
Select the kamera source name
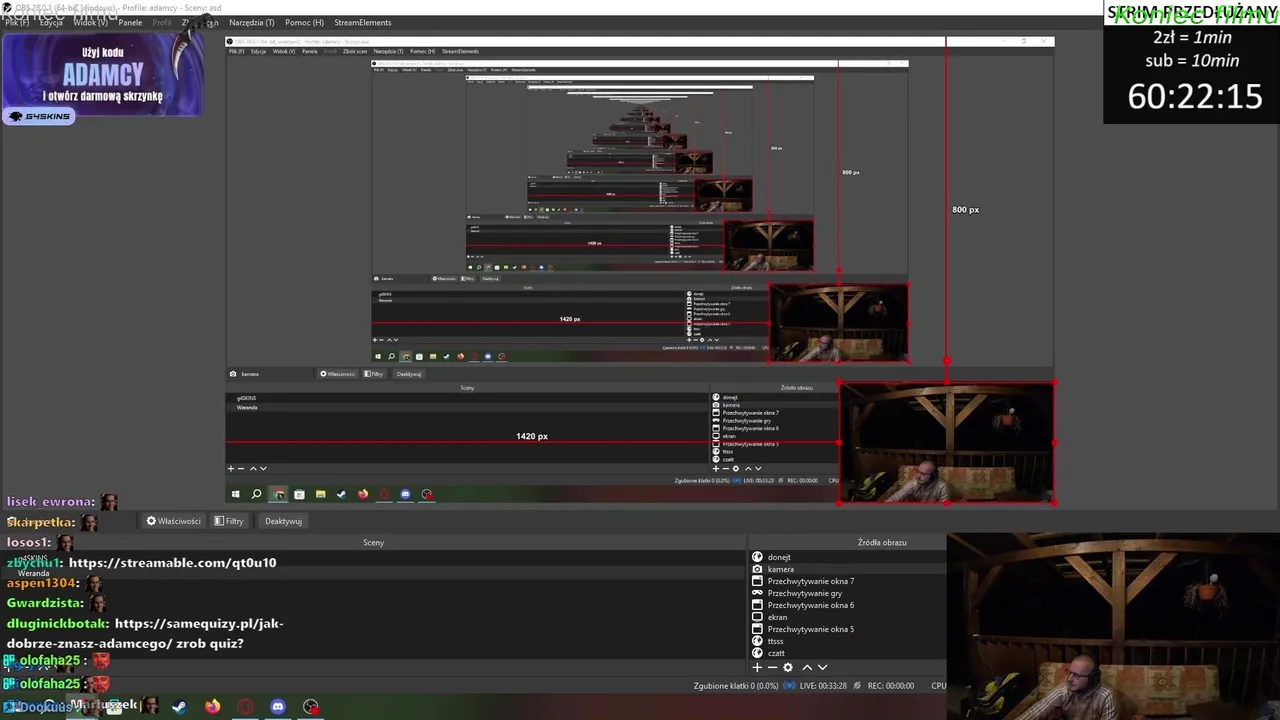click(781, 569)
